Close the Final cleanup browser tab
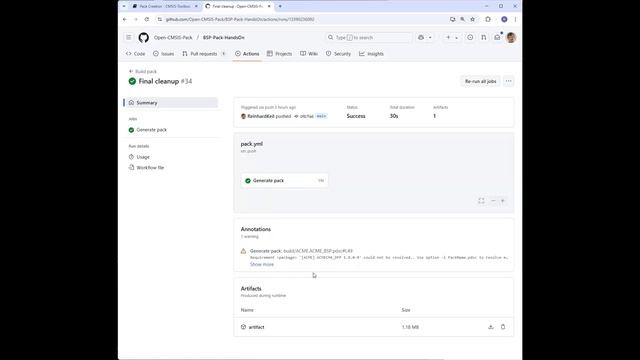 tap(269, 6)
